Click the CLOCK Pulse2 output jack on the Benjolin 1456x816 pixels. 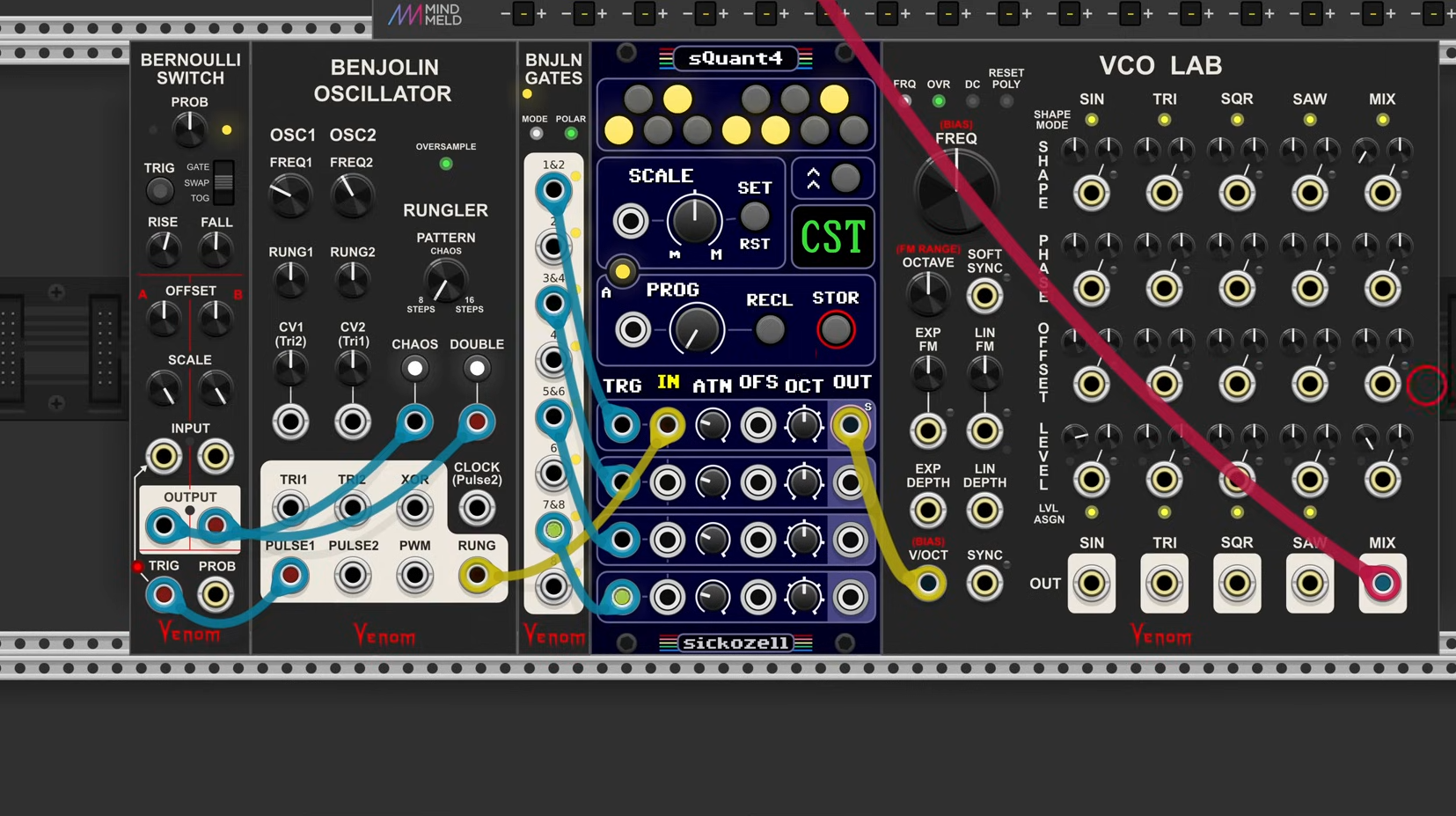tap(477, 507)
